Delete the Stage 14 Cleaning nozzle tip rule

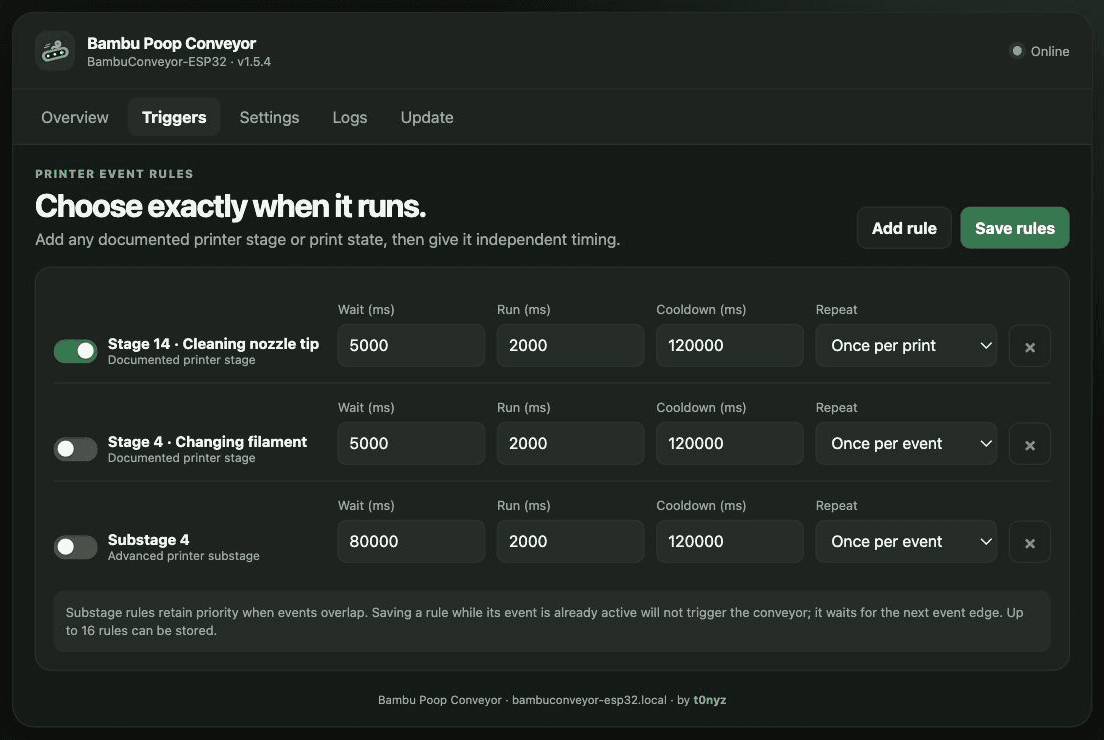(x=1029, y=346)
